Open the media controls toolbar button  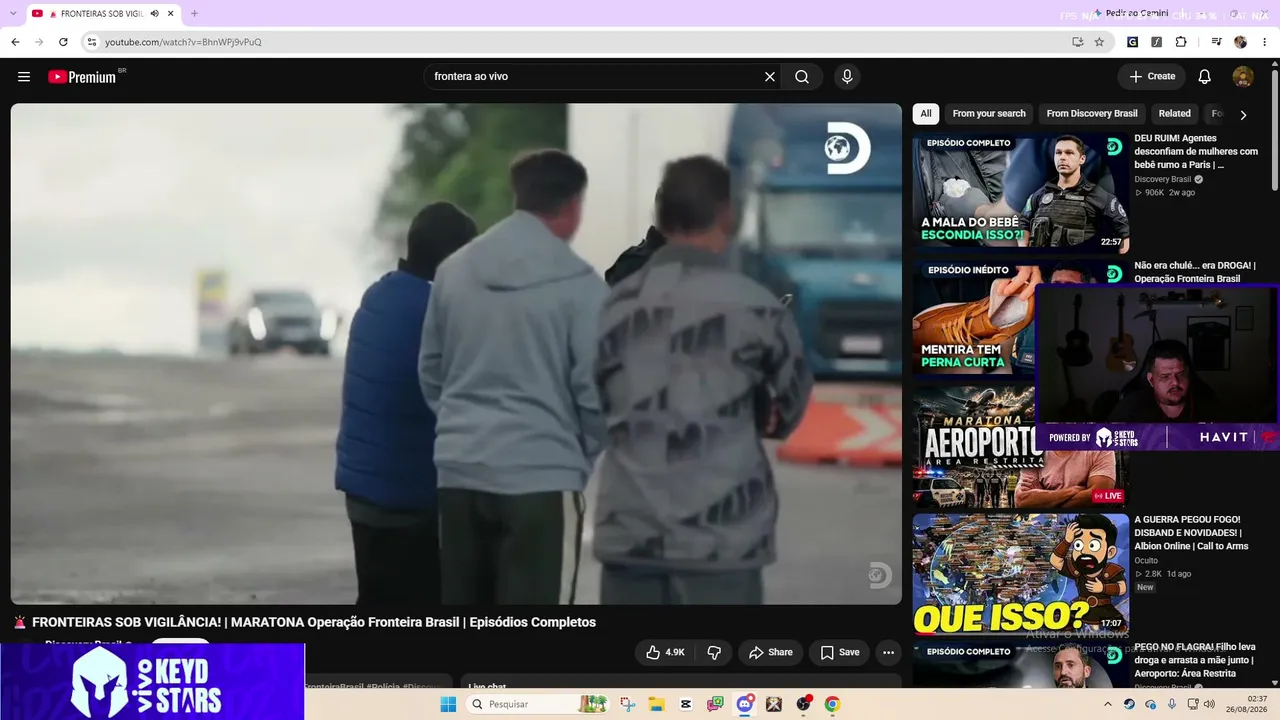click(x=1216, y=42)
